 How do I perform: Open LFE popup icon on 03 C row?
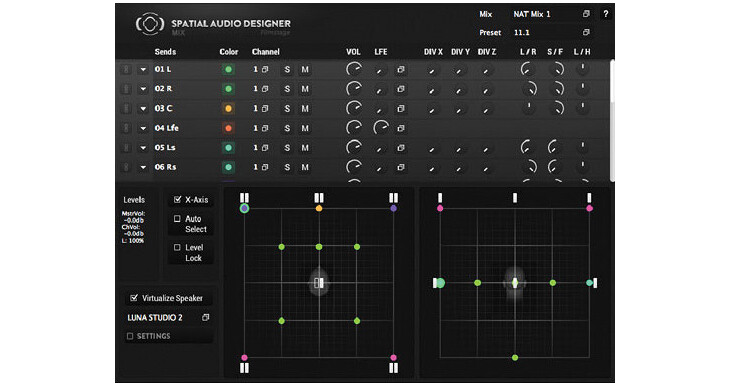pyautogui.click(x=400, y=109)
